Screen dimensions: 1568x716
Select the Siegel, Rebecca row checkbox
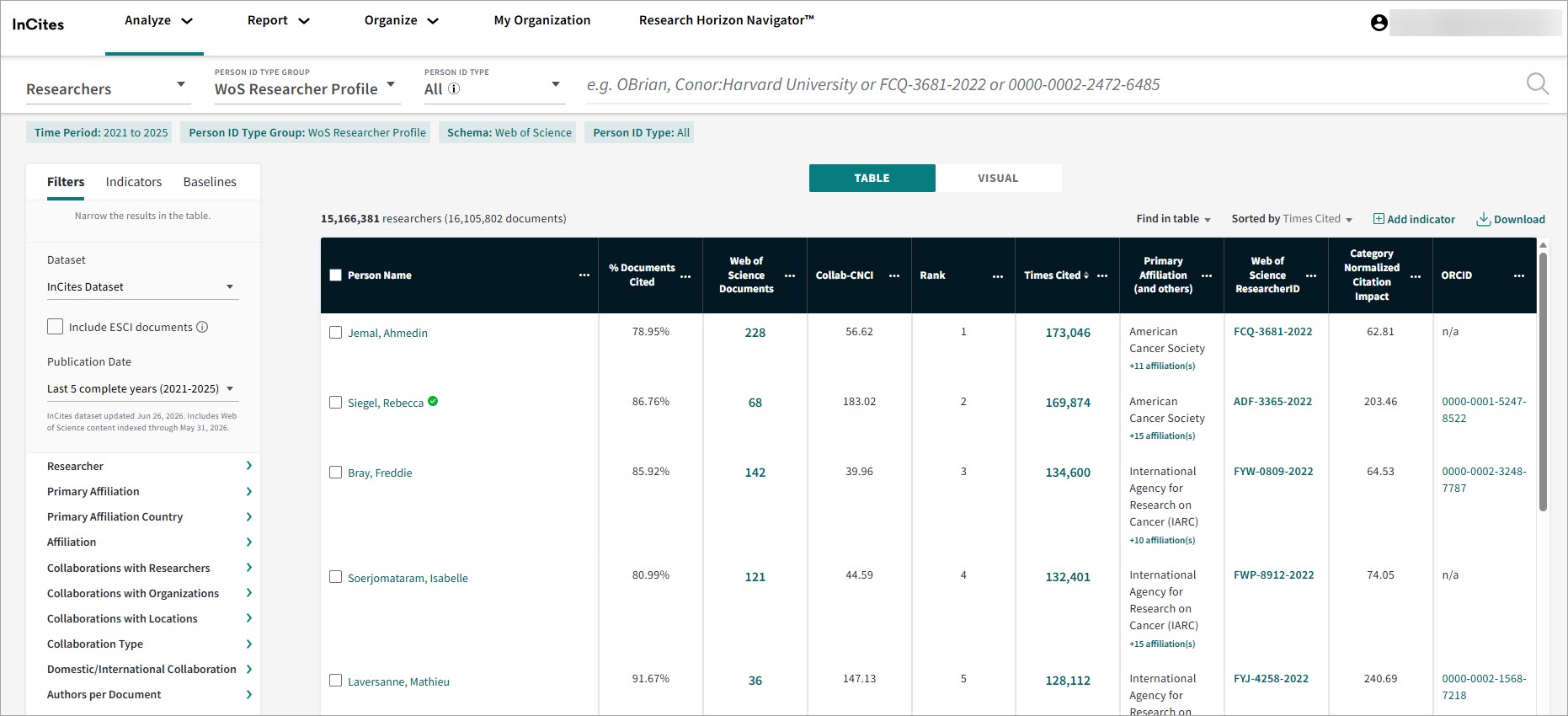point(335,403)
